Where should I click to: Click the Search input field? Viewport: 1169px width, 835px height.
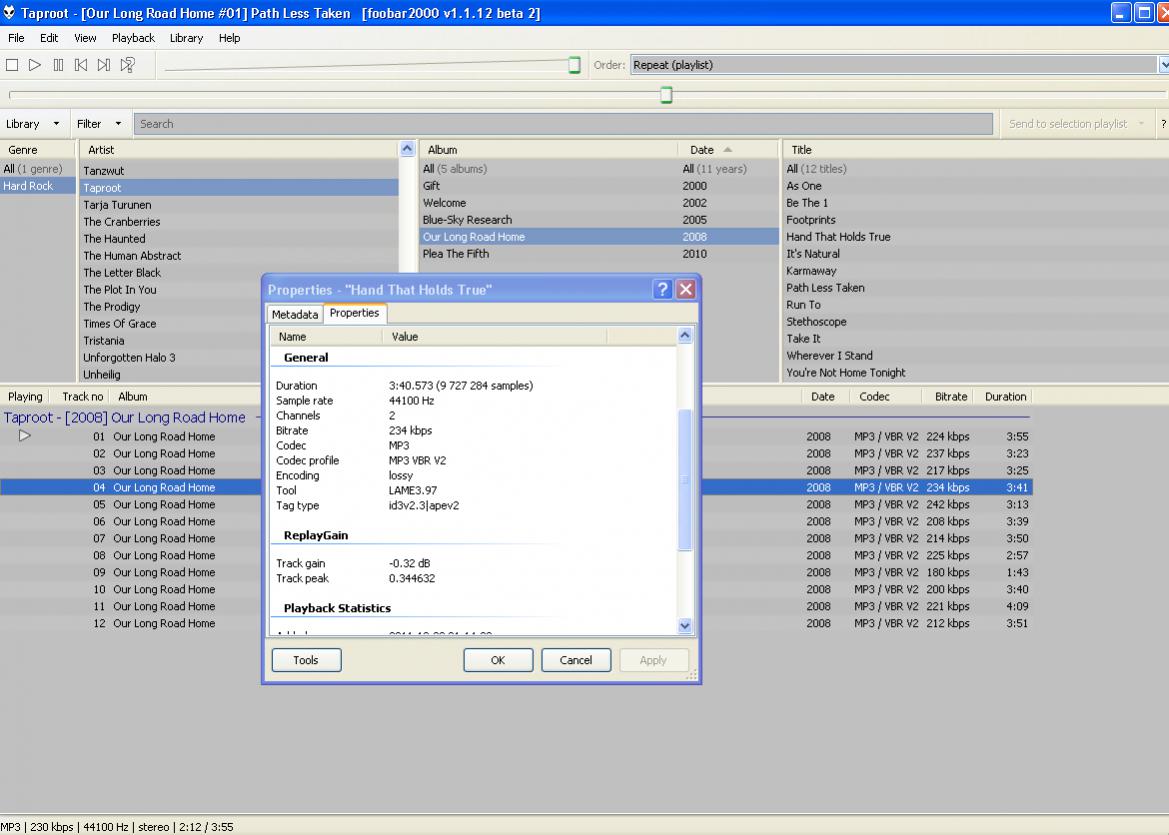tap(563, 124)
